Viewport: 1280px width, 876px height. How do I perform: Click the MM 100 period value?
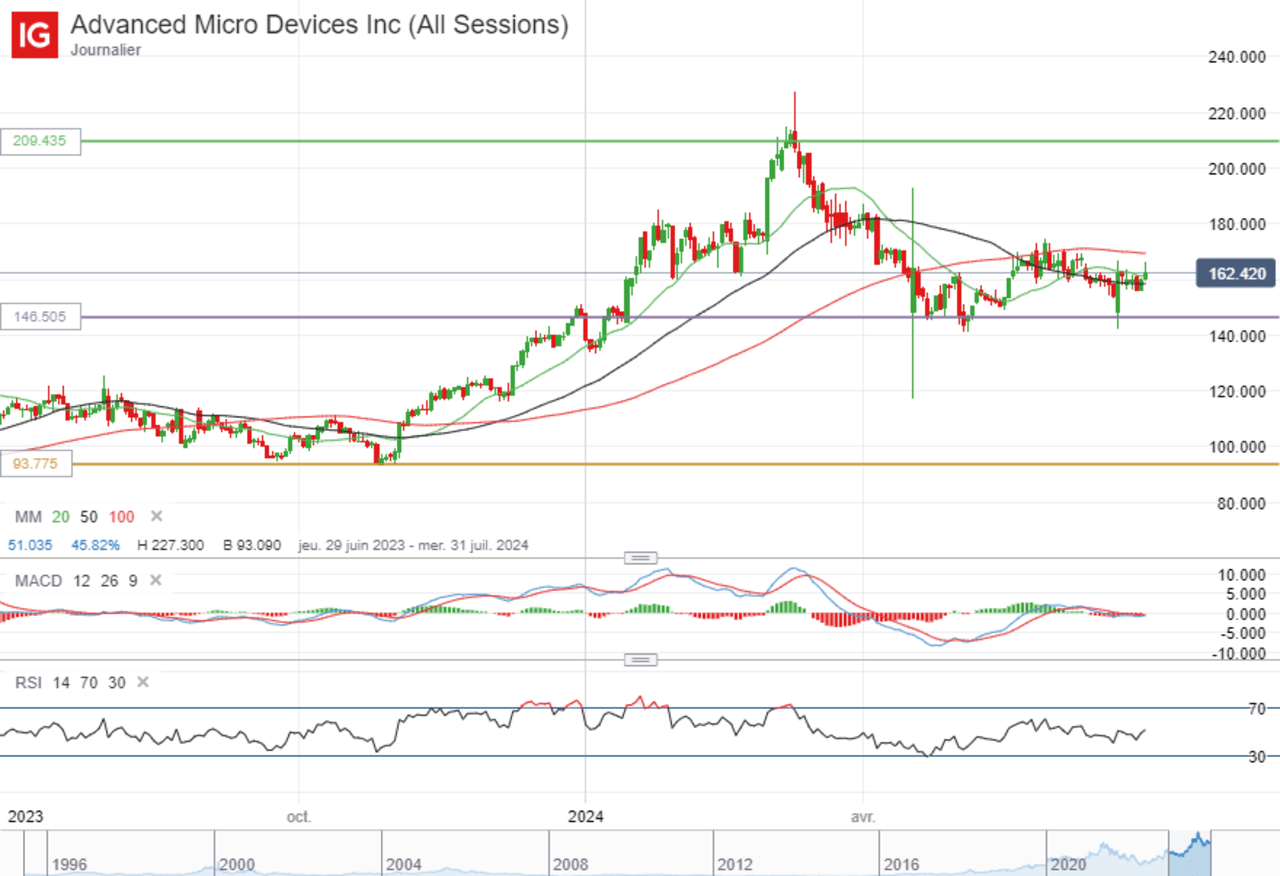click(x=121, y=516)
